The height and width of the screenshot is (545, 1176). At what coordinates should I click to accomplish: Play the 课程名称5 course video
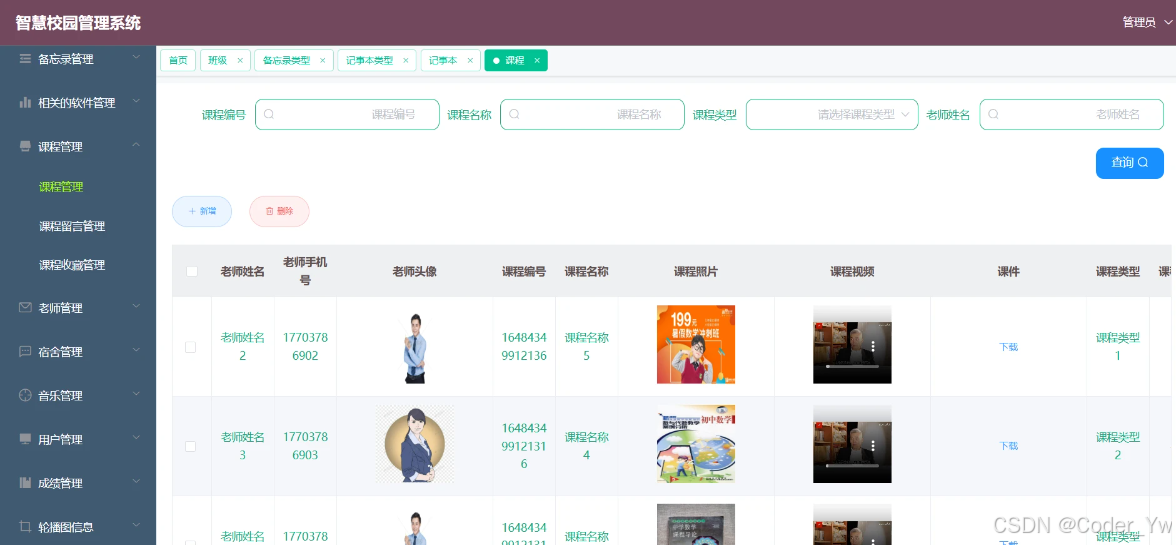852,345
